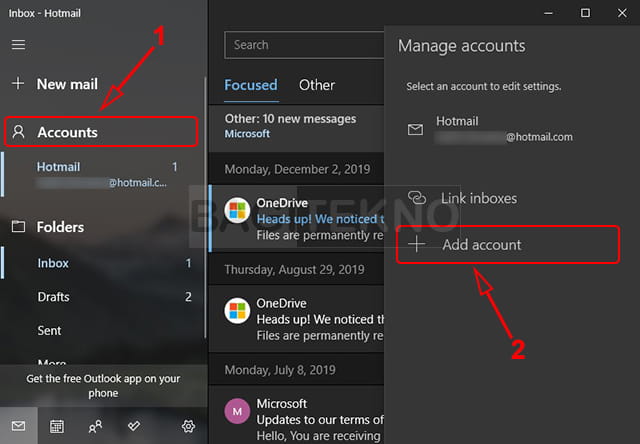Click the person icon next to Accounts
This screenshot has height=444, width=640.
(x=18, y=131)
